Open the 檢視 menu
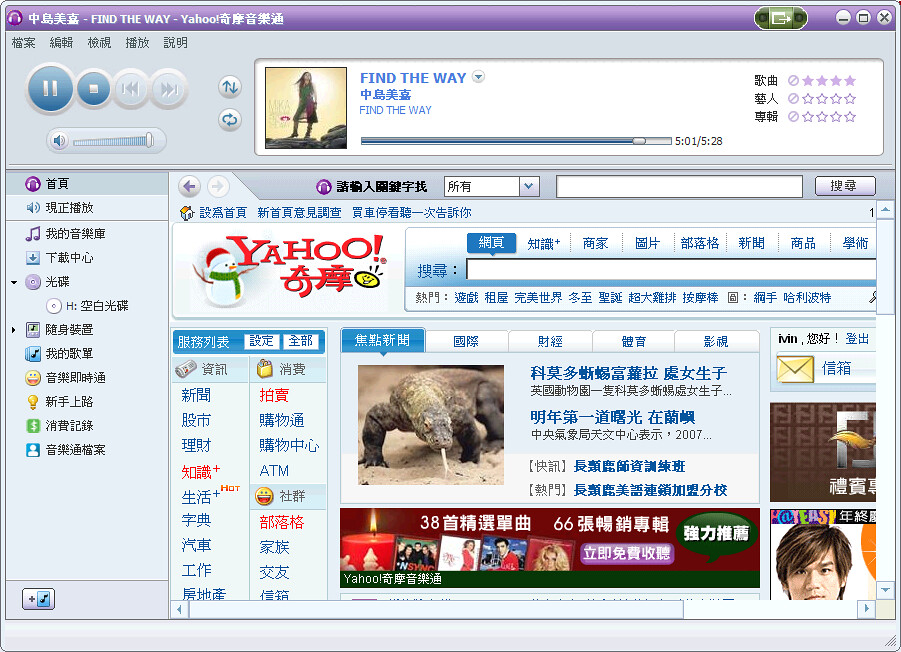Viewport: 901px width, 652px height. click(99, 43)
